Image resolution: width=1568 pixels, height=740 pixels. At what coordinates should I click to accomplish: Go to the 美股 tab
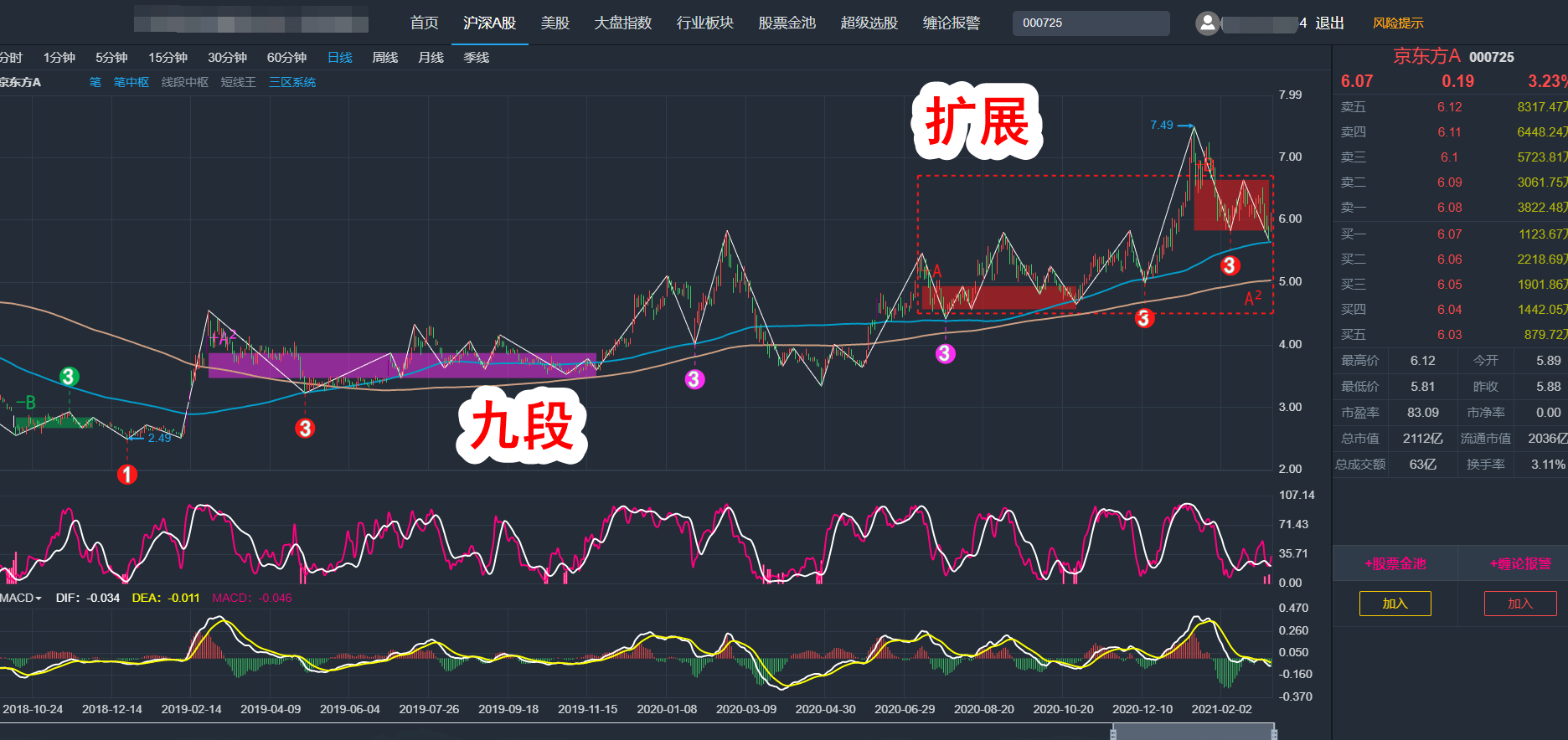pyautogui.click(x=554, y=23)
